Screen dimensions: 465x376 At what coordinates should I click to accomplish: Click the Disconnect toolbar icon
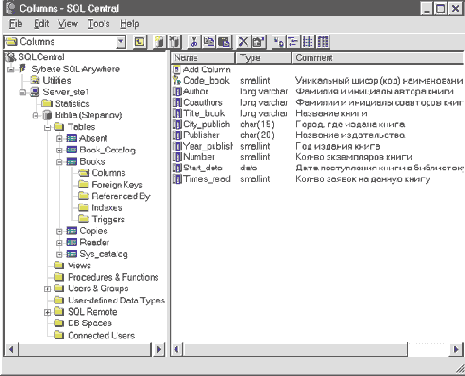click(174, 42)
